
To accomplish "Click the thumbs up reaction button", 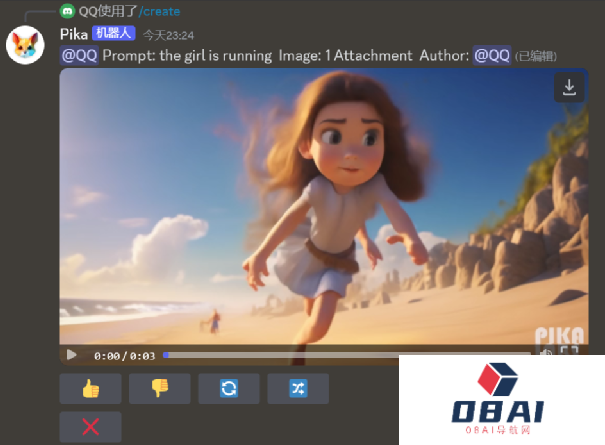I will coord(90,389).
